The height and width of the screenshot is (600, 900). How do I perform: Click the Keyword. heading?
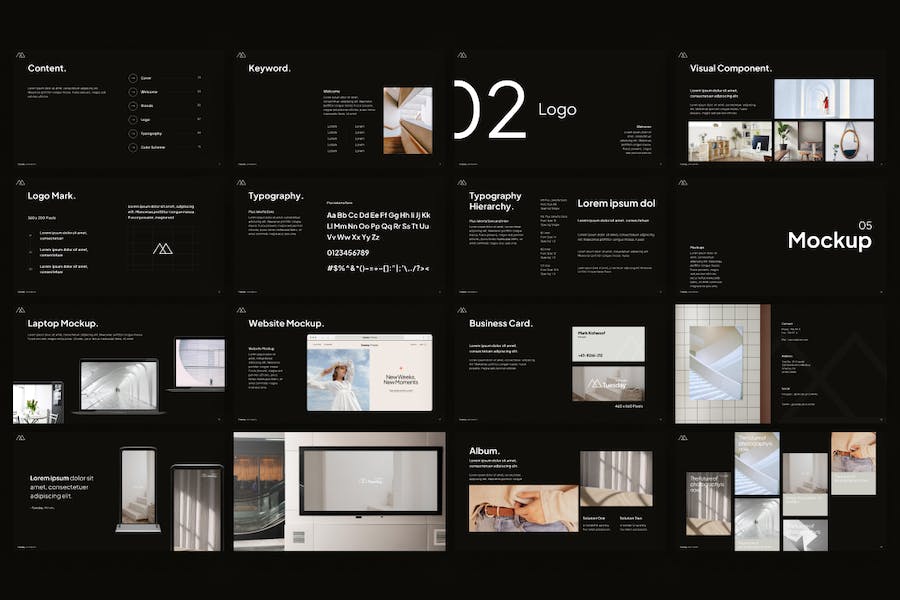(270, 68)
